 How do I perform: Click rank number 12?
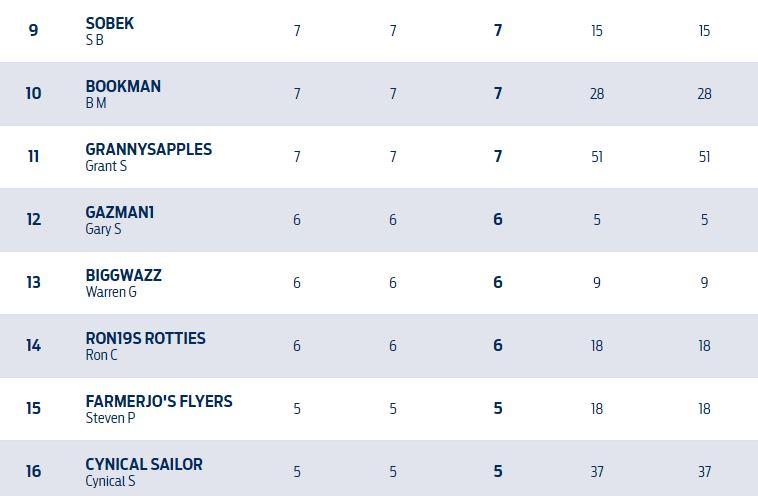(x=33, y=220)
